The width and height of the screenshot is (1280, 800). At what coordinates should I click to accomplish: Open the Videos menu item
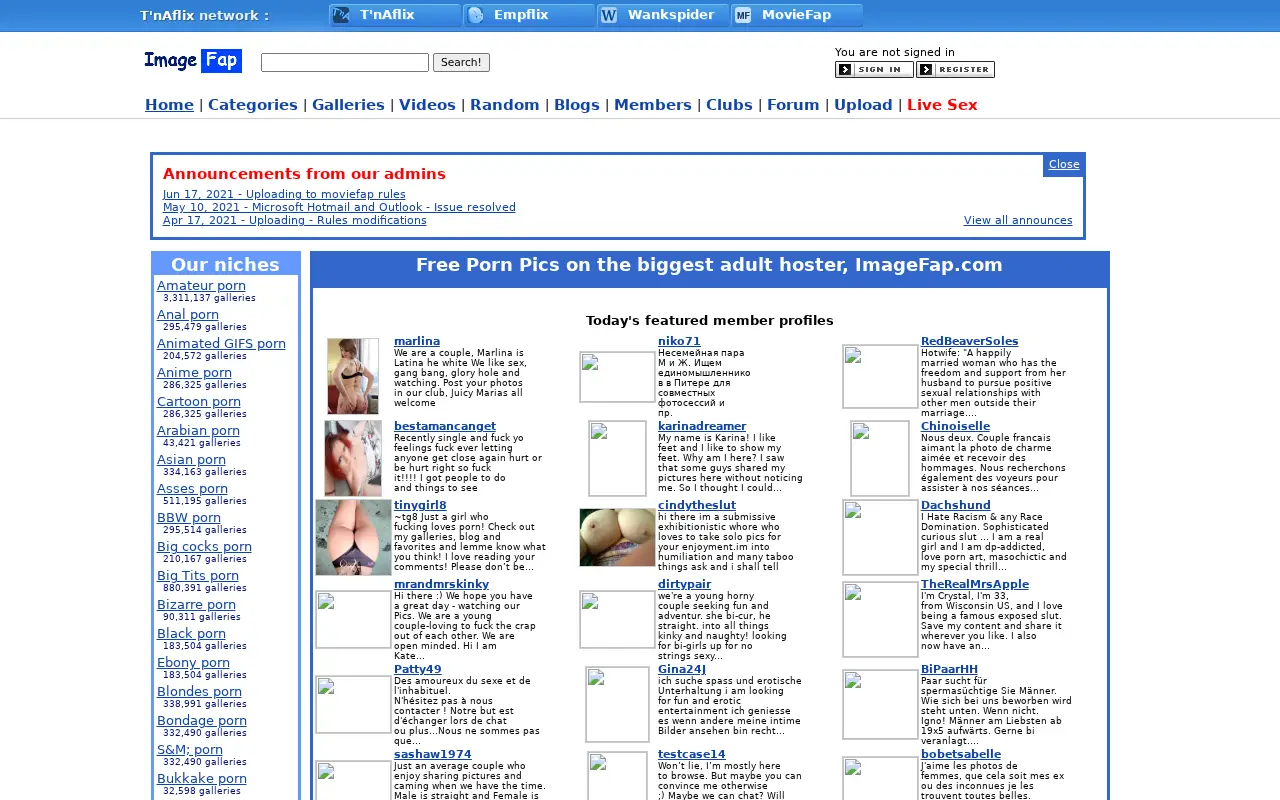427,105
